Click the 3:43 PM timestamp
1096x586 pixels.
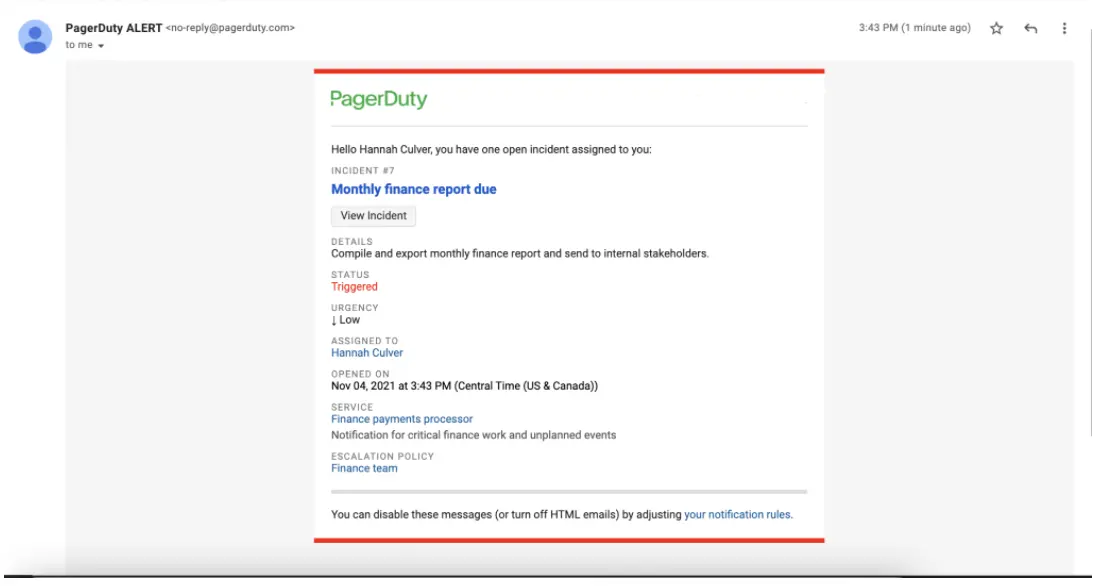[x=915, y=28]
